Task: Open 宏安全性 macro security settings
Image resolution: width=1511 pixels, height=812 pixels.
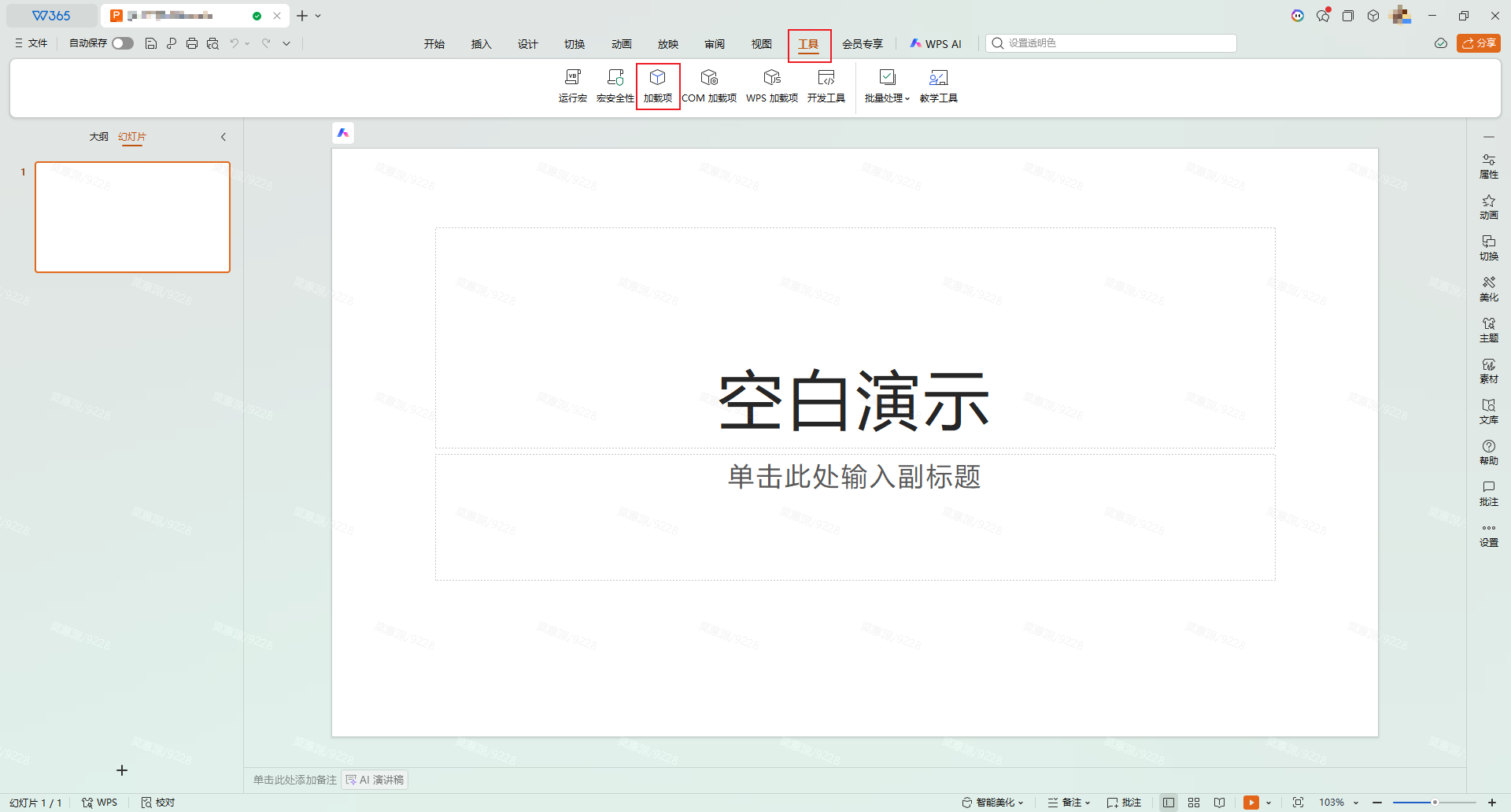Action: click(x=615, y=85)
